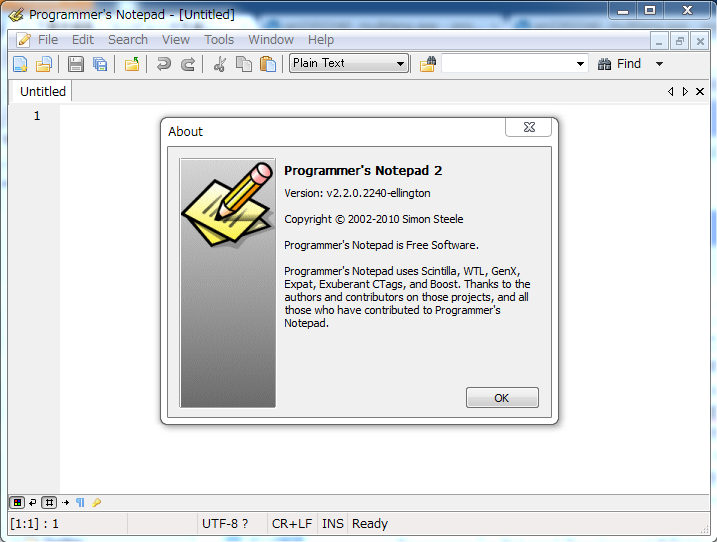Expand the Find button dropdown arrow
This screenshot has width=717, height=542.
(x=659, y=64)
